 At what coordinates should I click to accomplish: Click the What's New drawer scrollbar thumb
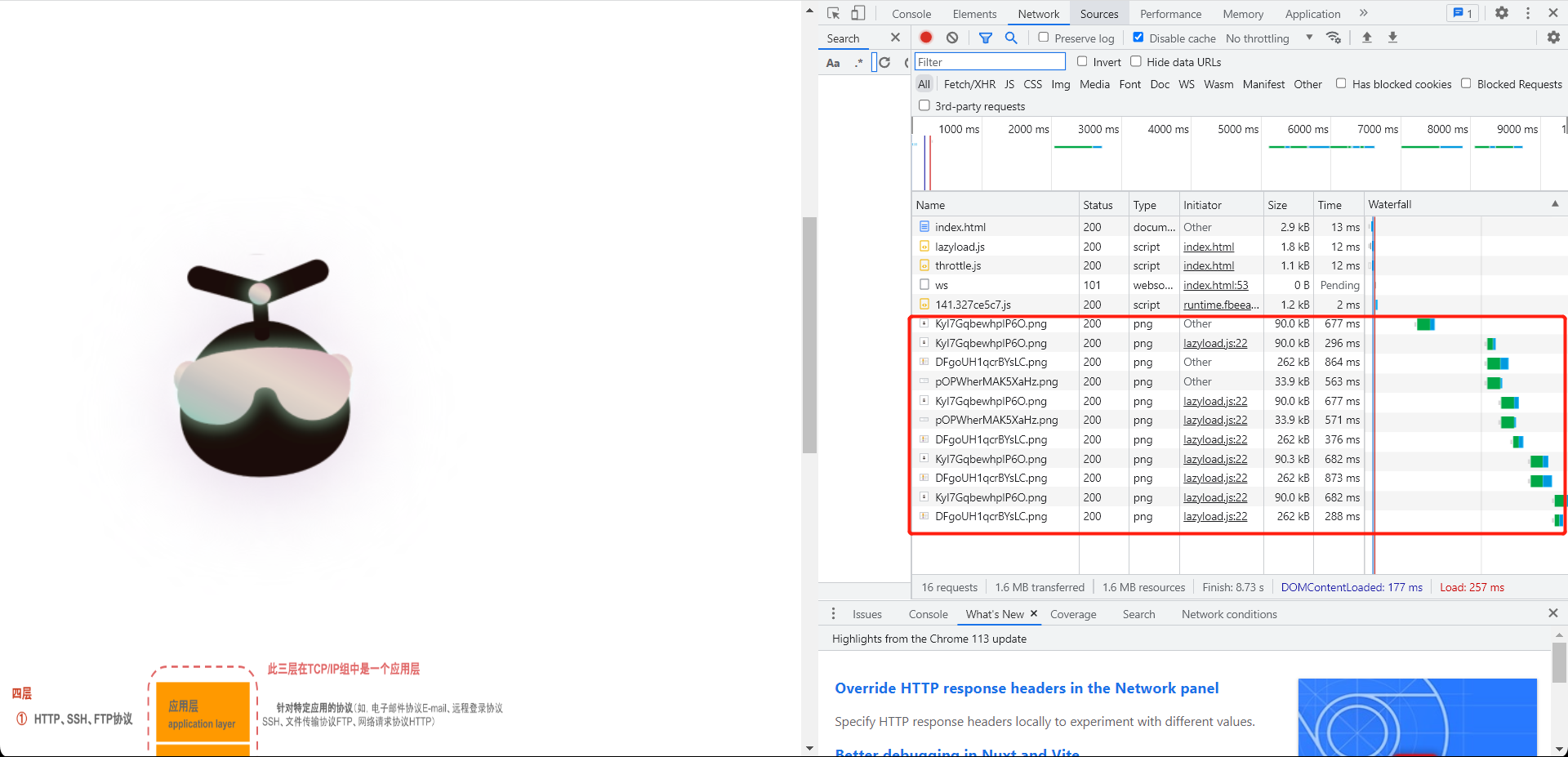point(1559,662)
